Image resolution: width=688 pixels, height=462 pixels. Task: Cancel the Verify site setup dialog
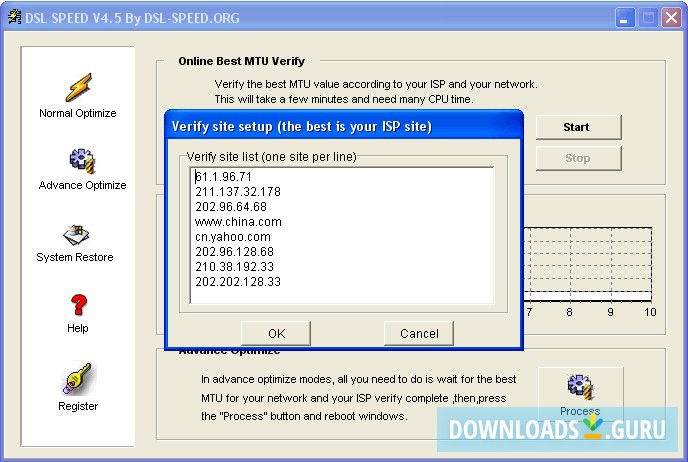(419, 333)
